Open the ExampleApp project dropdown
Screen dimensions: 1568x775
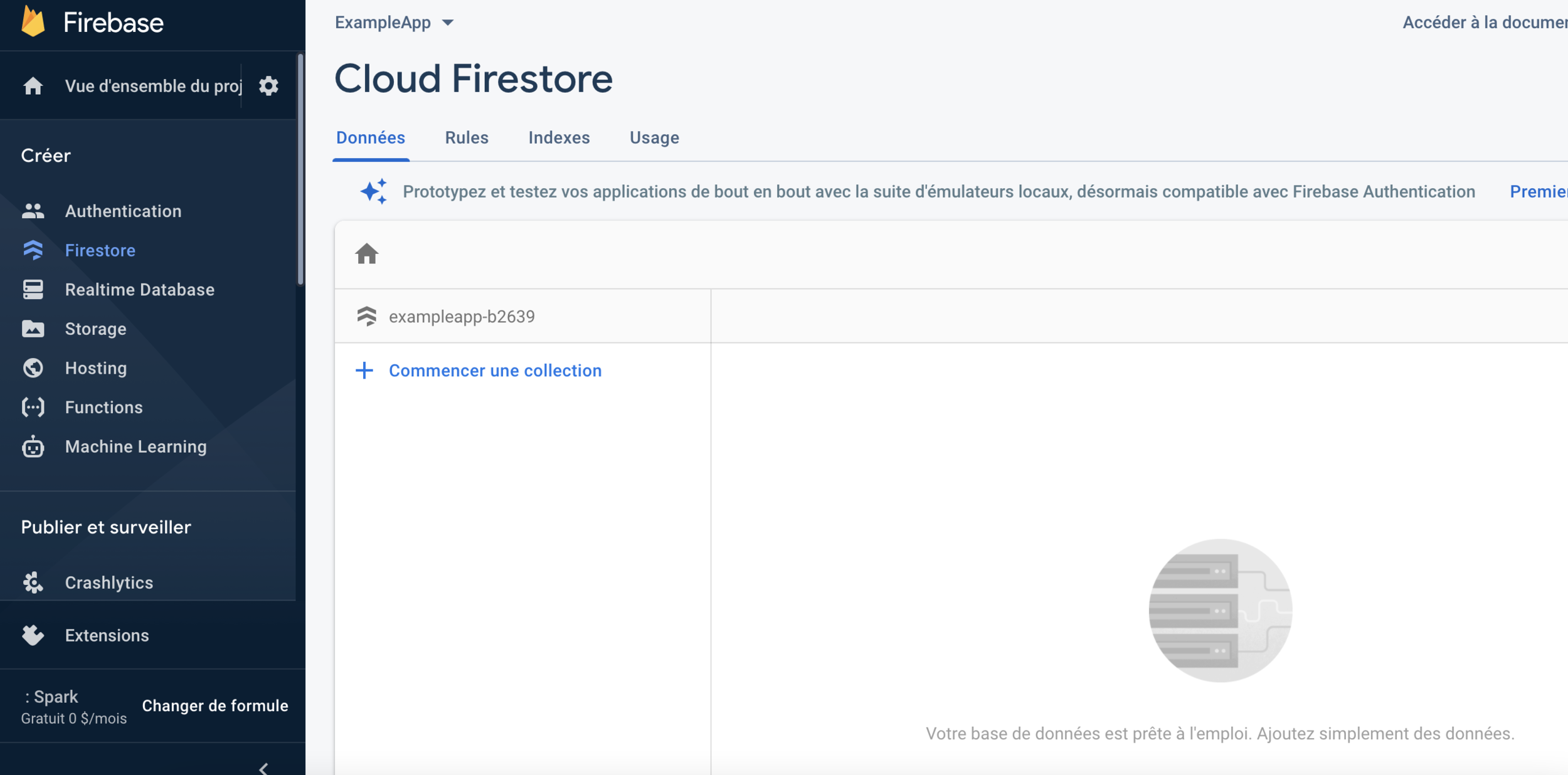coord(394,23)
